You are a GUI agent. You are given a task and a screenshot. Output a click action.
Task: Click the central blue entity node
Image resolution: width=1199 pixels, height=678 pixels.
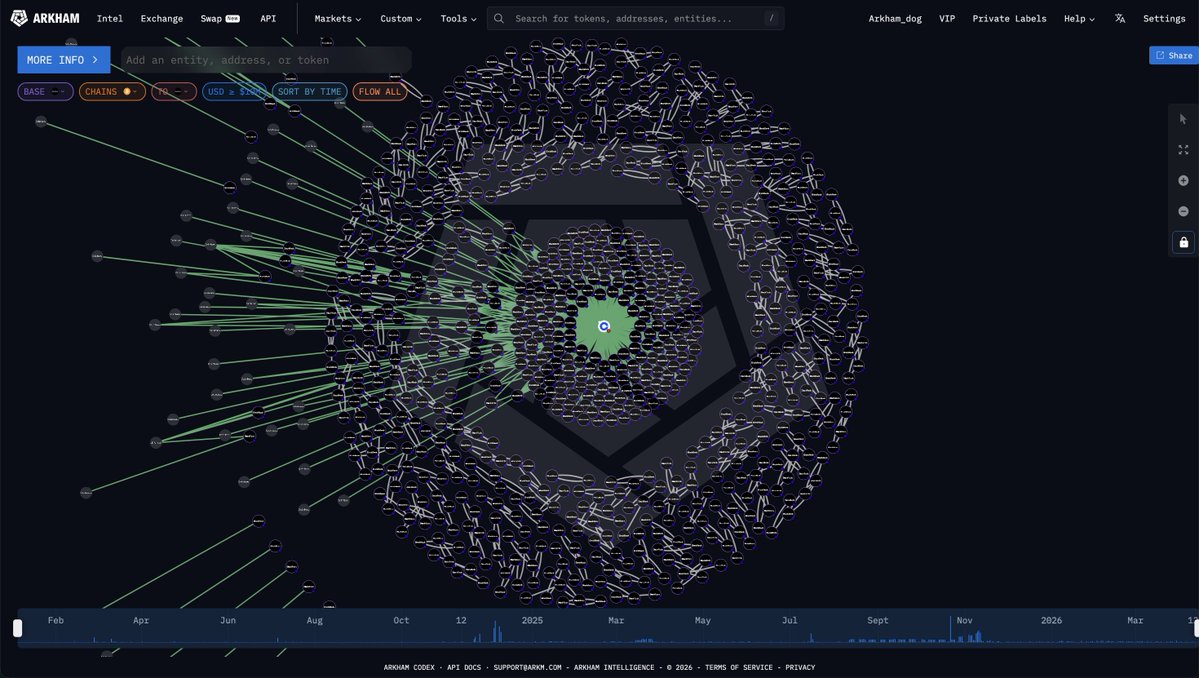tap(604, 326)
